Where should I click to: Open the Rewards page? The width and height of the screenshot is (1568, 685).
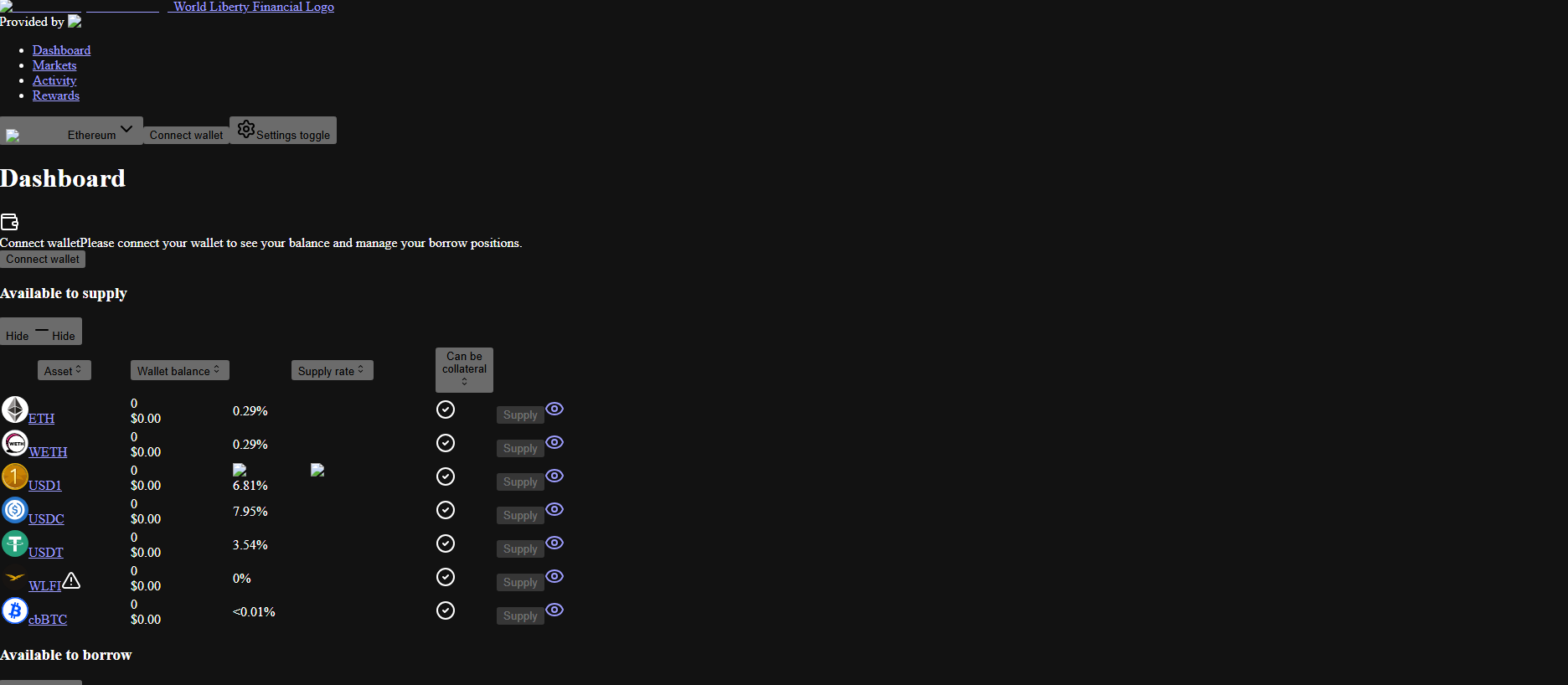56,95
